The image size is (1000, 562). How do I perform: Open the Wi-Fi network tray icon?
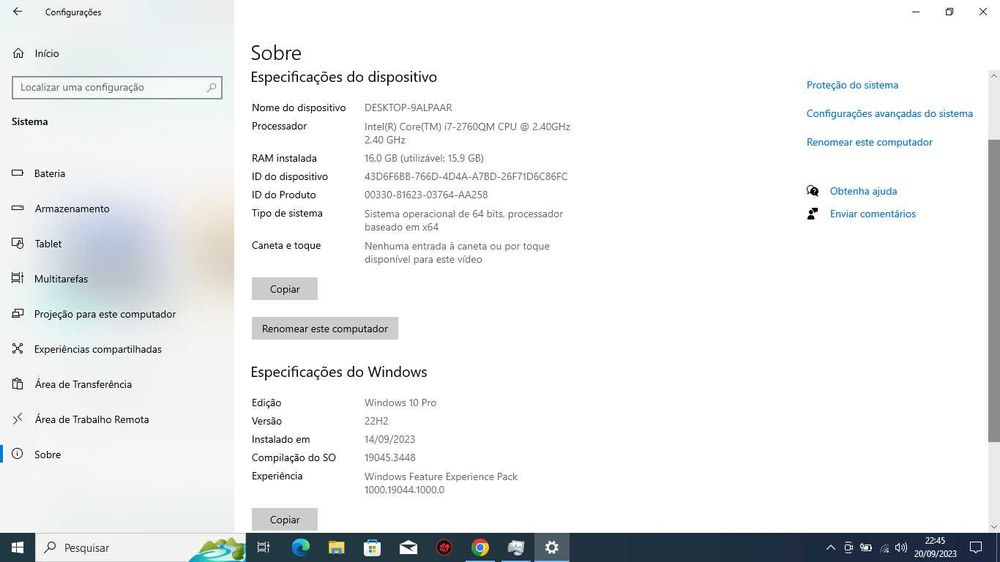[x=884, y=547]
